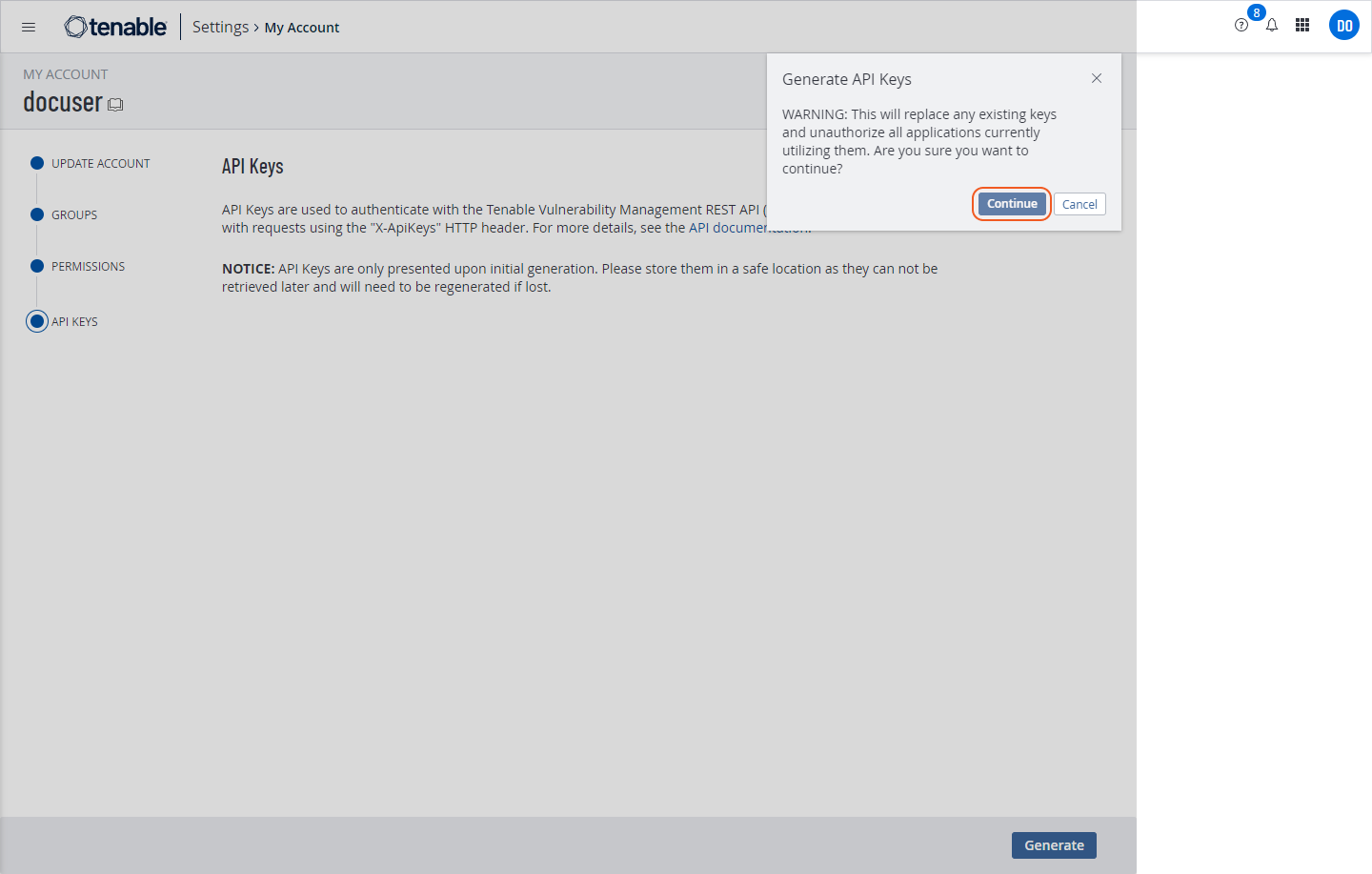Open the Permissions section
1372x874 pixels.
[x=78, y=266]
